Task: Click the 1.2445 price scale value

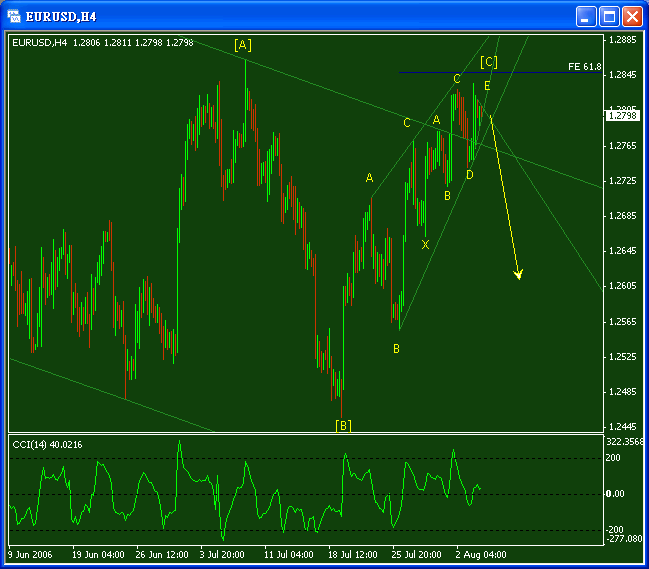Action: click(623, 427)
